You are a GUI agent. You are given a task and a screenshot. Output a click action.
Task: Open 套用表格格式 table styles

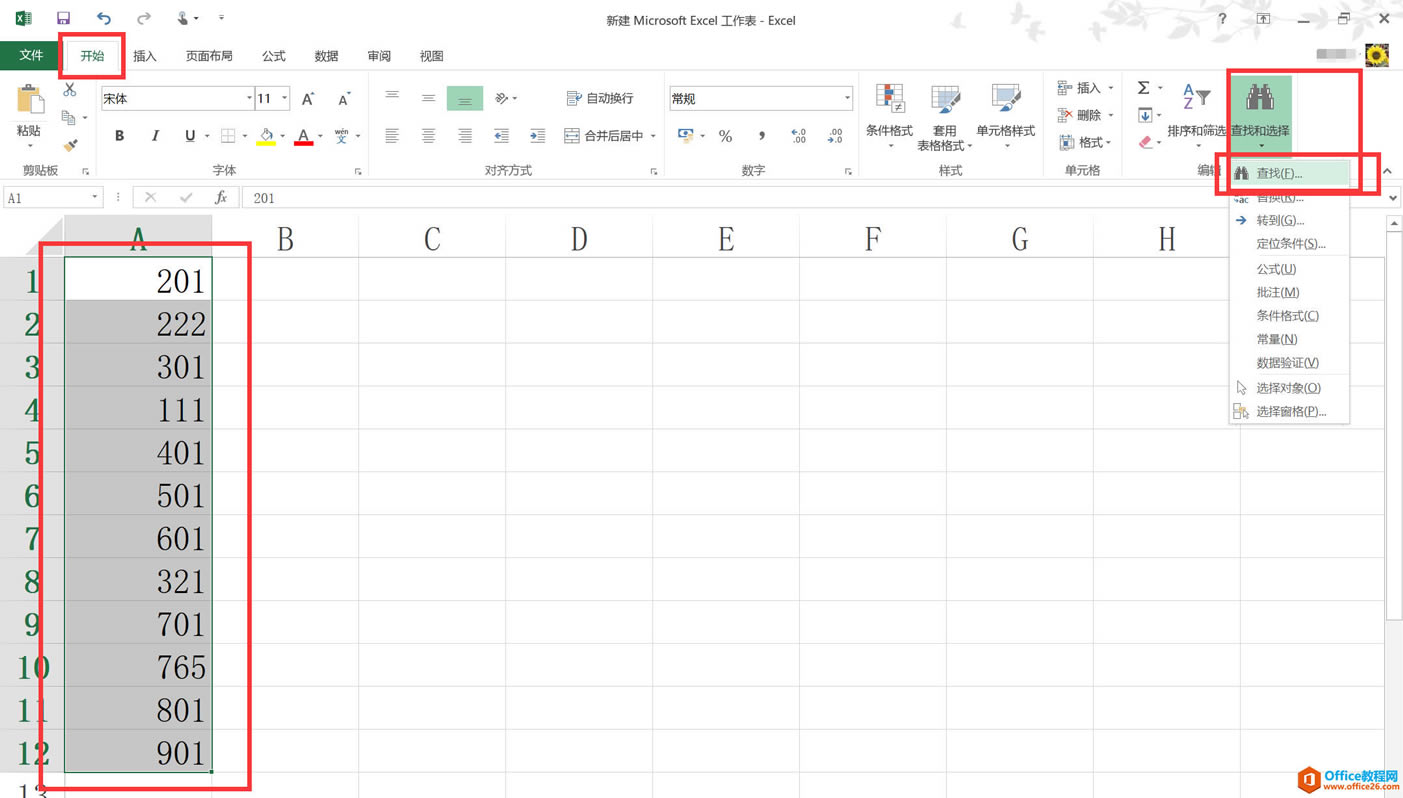[x=945, y=117]
